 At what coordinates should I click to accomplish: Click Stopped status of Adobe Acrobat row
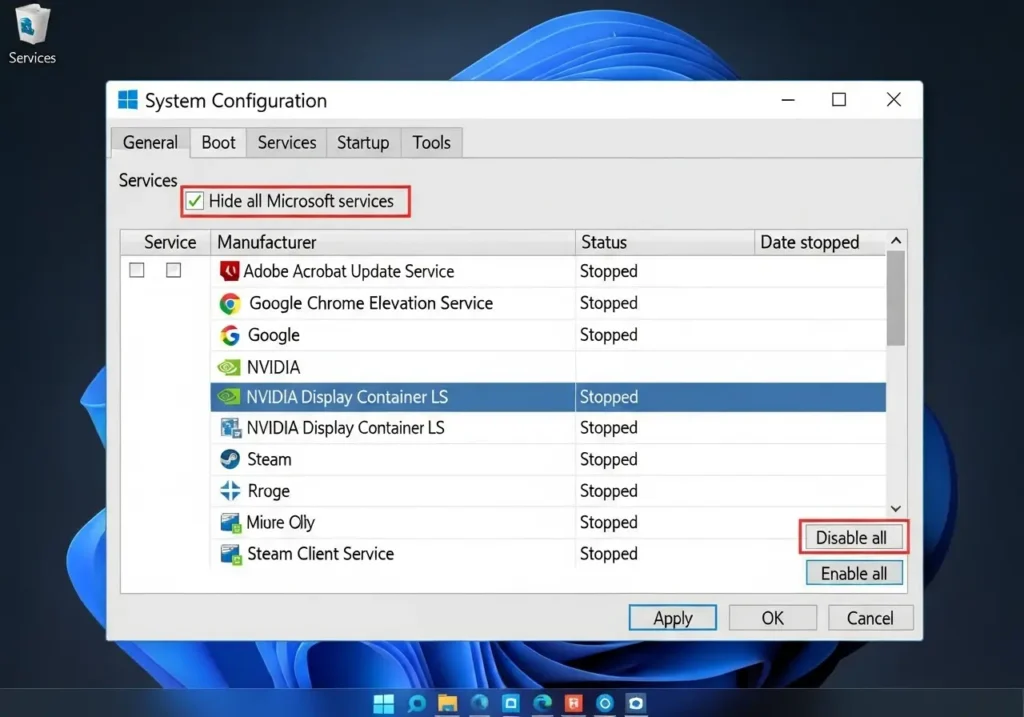click(609, 272)
